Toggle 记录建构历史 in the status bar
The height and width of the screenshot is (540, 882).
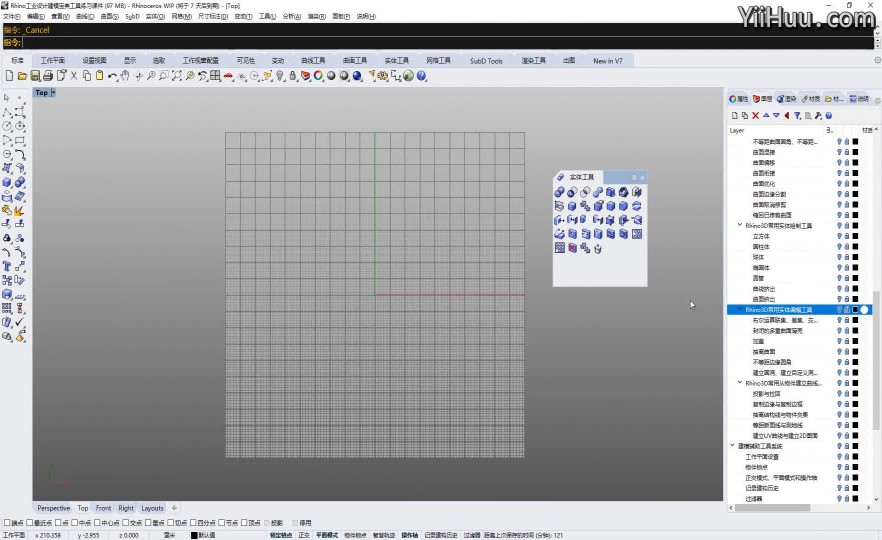(440, 535)
